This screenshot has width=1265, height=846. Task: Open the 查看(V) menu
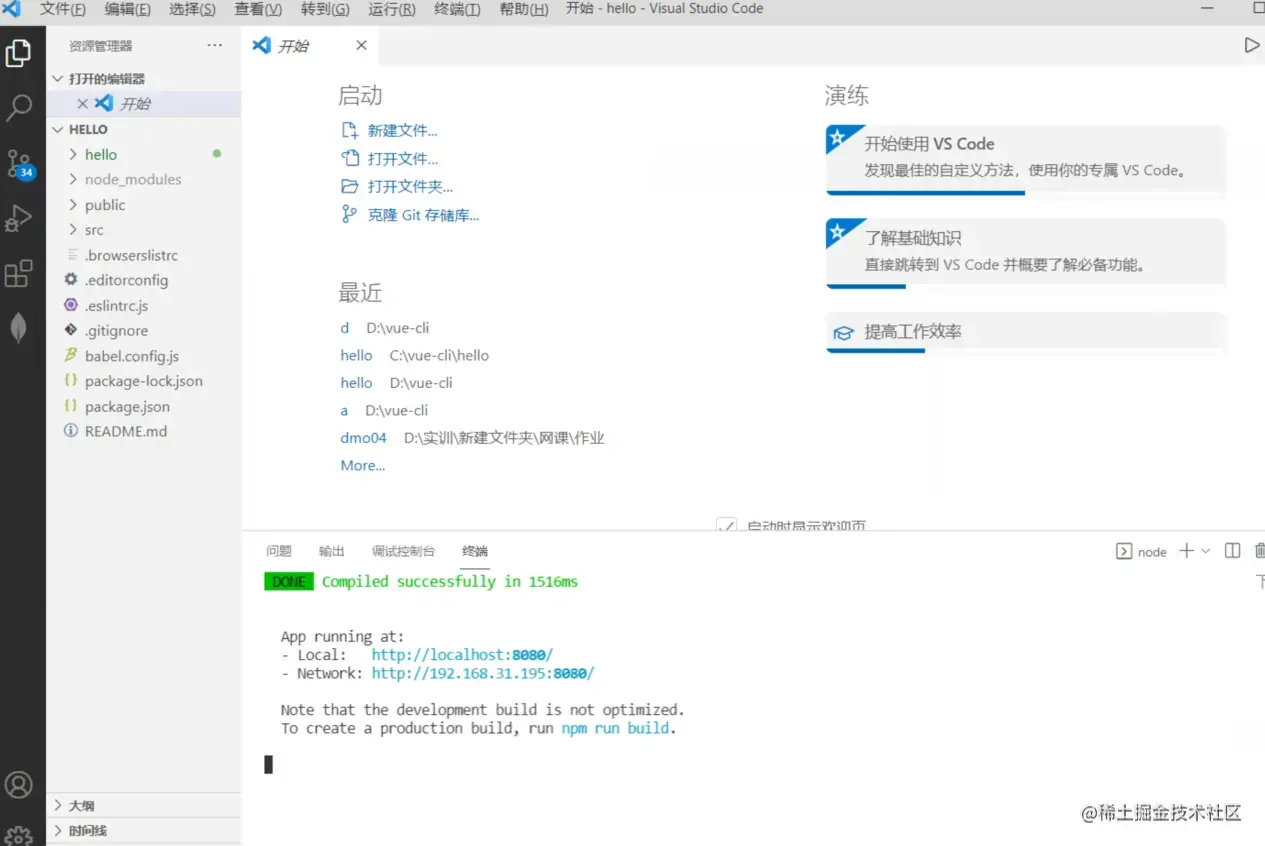258,9
